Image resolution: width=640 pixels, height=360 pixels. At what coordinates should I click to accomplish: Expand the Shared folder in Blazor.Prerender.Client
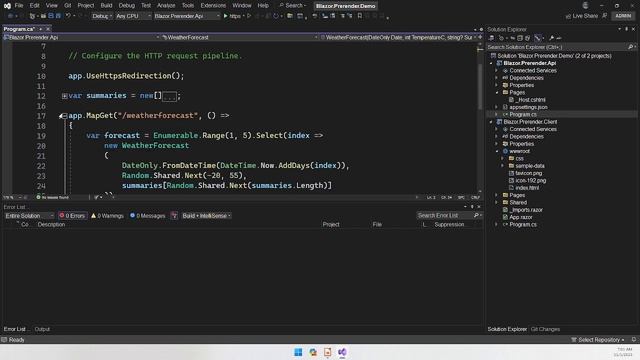pyautogui.click(x=497, y=203)
